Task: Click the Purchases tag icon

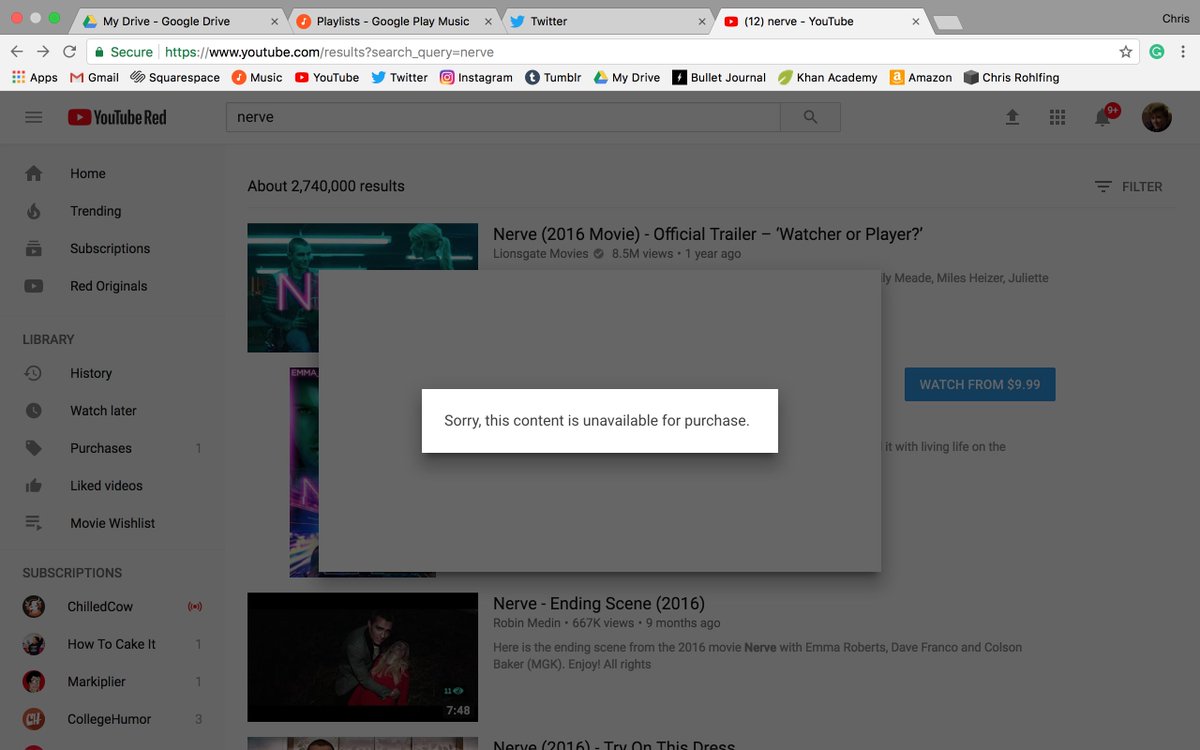Action: pos(34,448)
